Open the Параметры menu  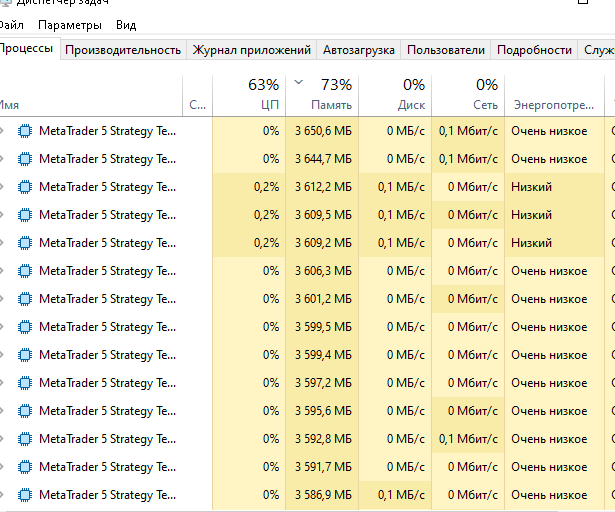coord(70,25)
